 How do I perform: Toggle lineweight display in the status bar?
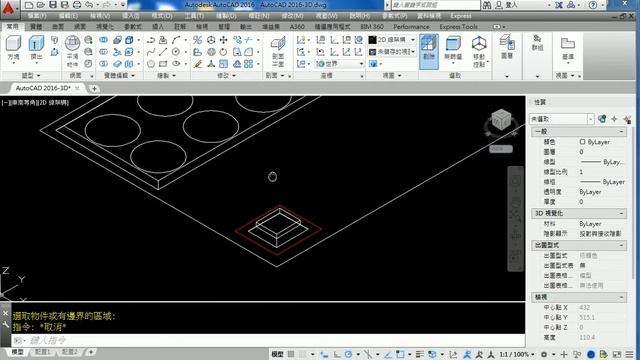(x=420, y=354)
